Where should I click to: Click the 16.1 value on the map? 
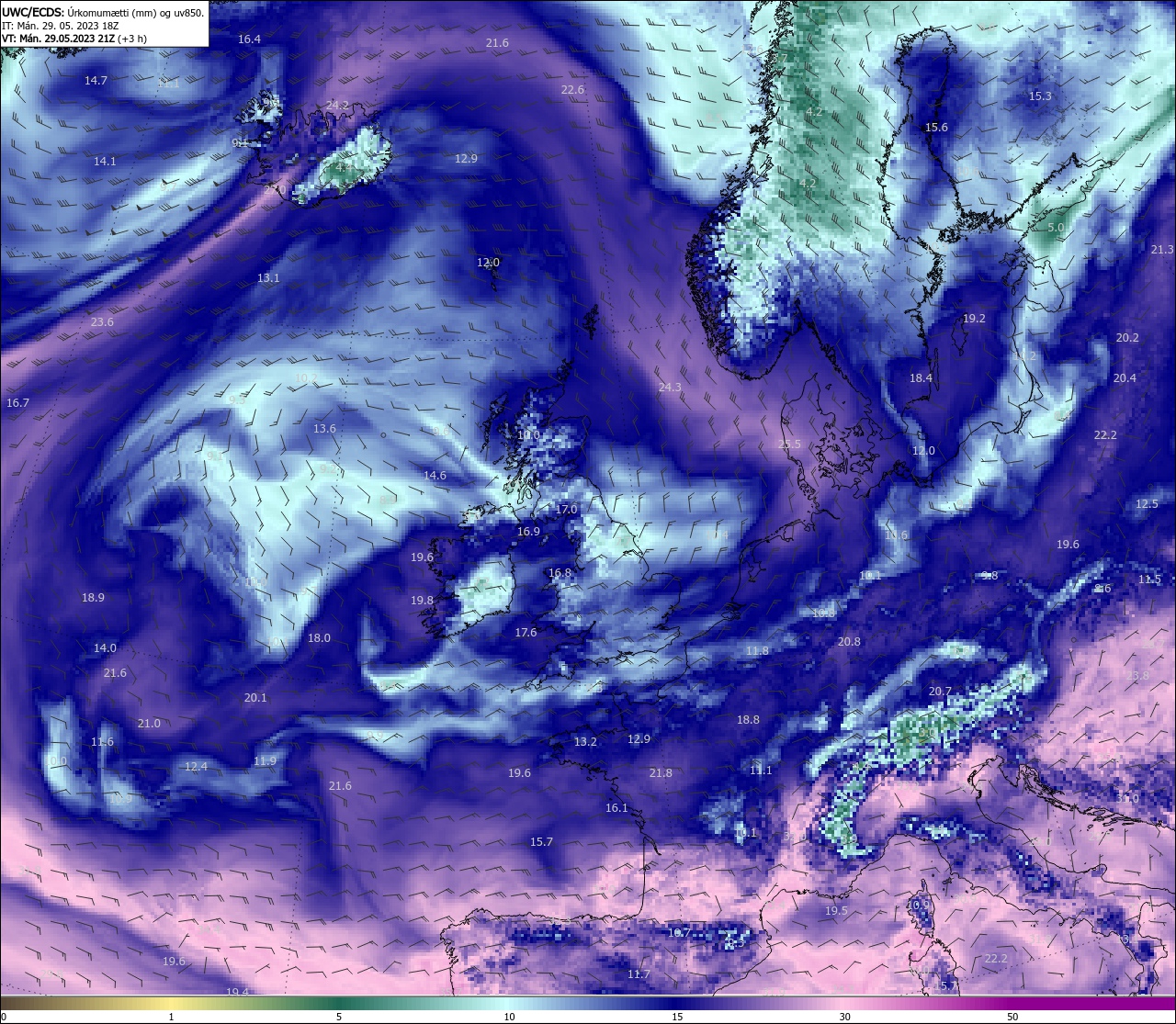(616, 808)
